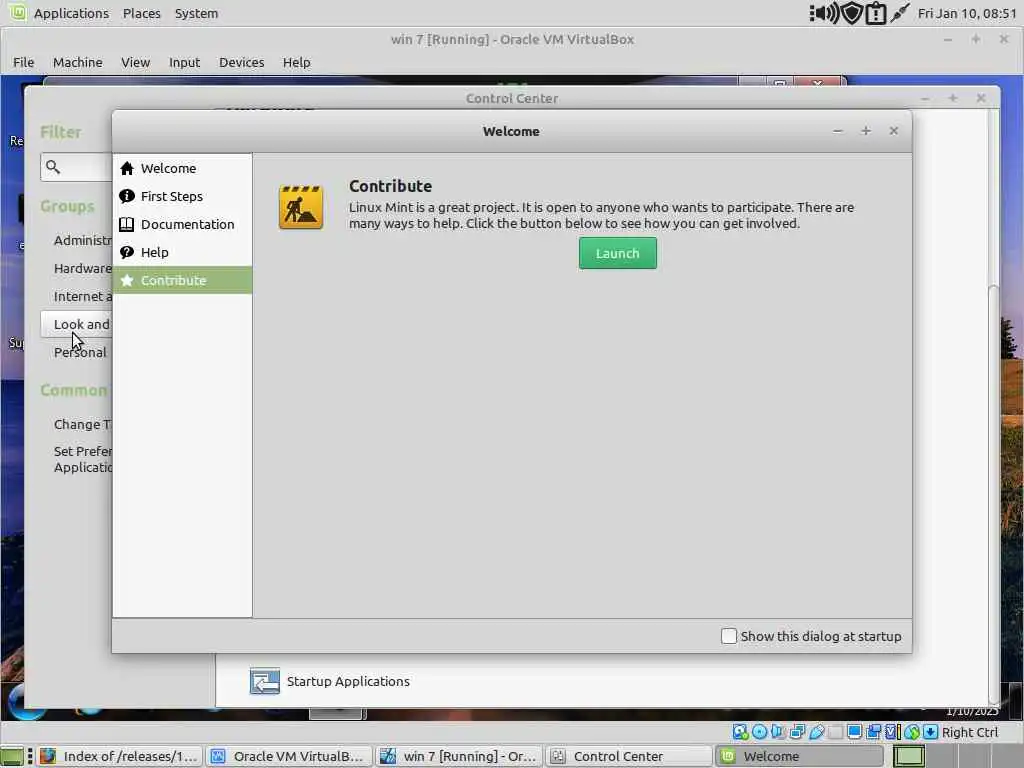Click VirtualBox hard disk activity status icon
This screenshot has width=1024, height=768.
click(740, 732)
